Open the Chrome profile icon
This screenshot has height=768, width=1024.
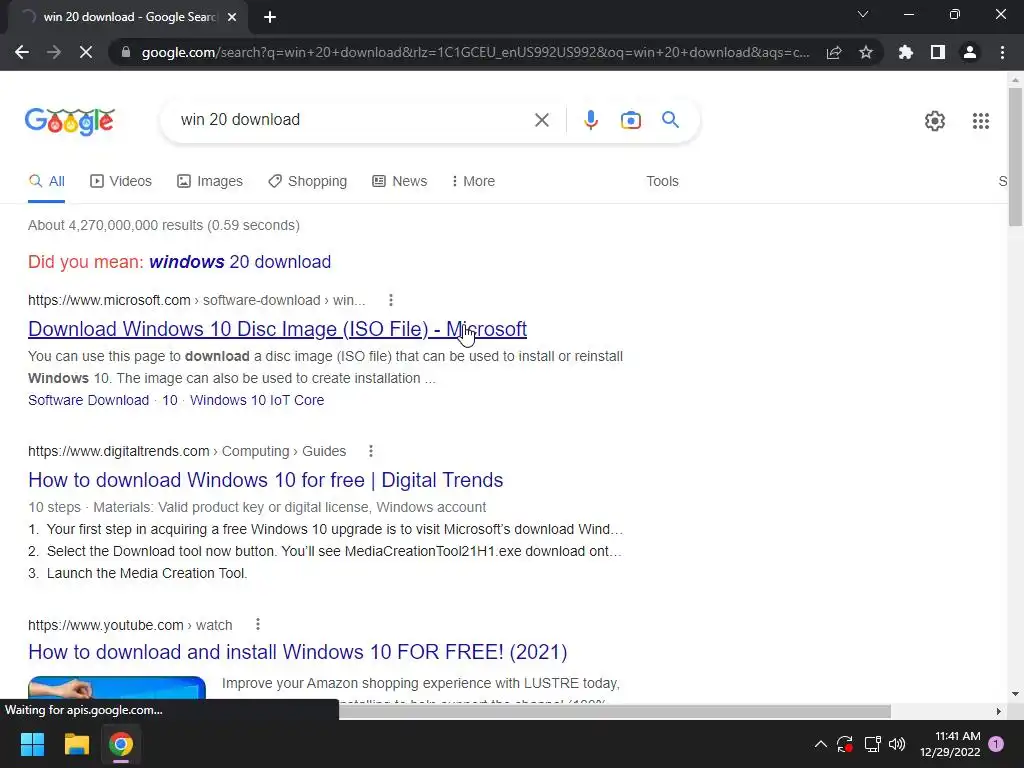coord(970,52)
